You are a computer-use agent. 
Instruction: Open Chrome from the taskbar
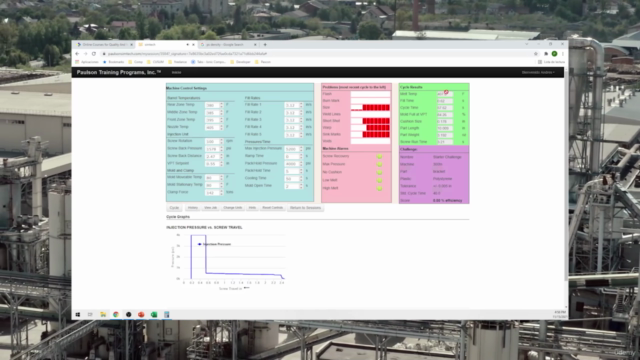[116, 314]
